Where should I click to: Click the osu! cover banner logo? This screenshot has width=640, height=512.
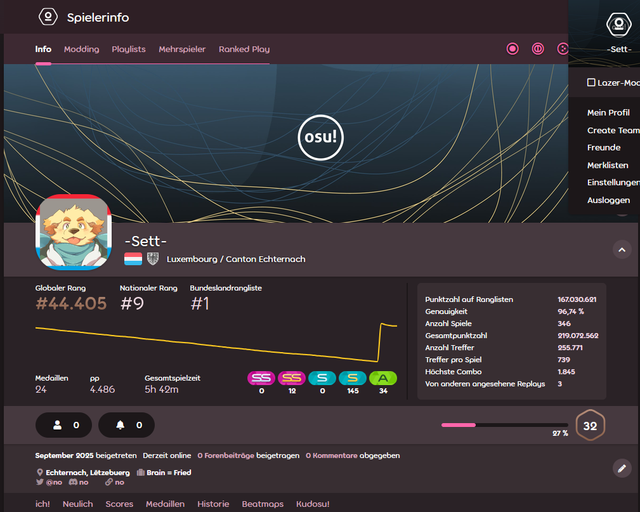[320, 137]
